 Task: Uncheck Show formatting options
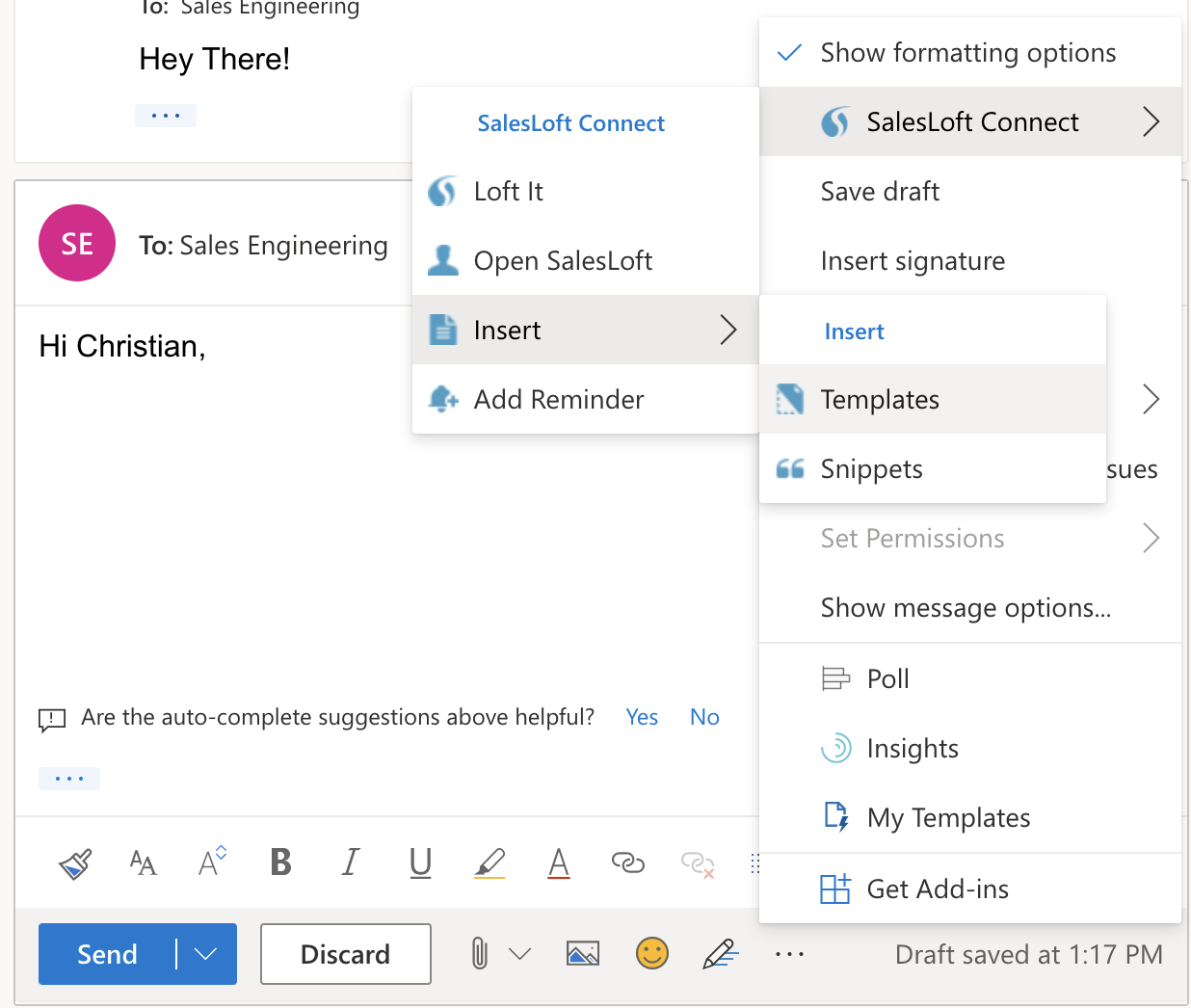tap(966, 52)
